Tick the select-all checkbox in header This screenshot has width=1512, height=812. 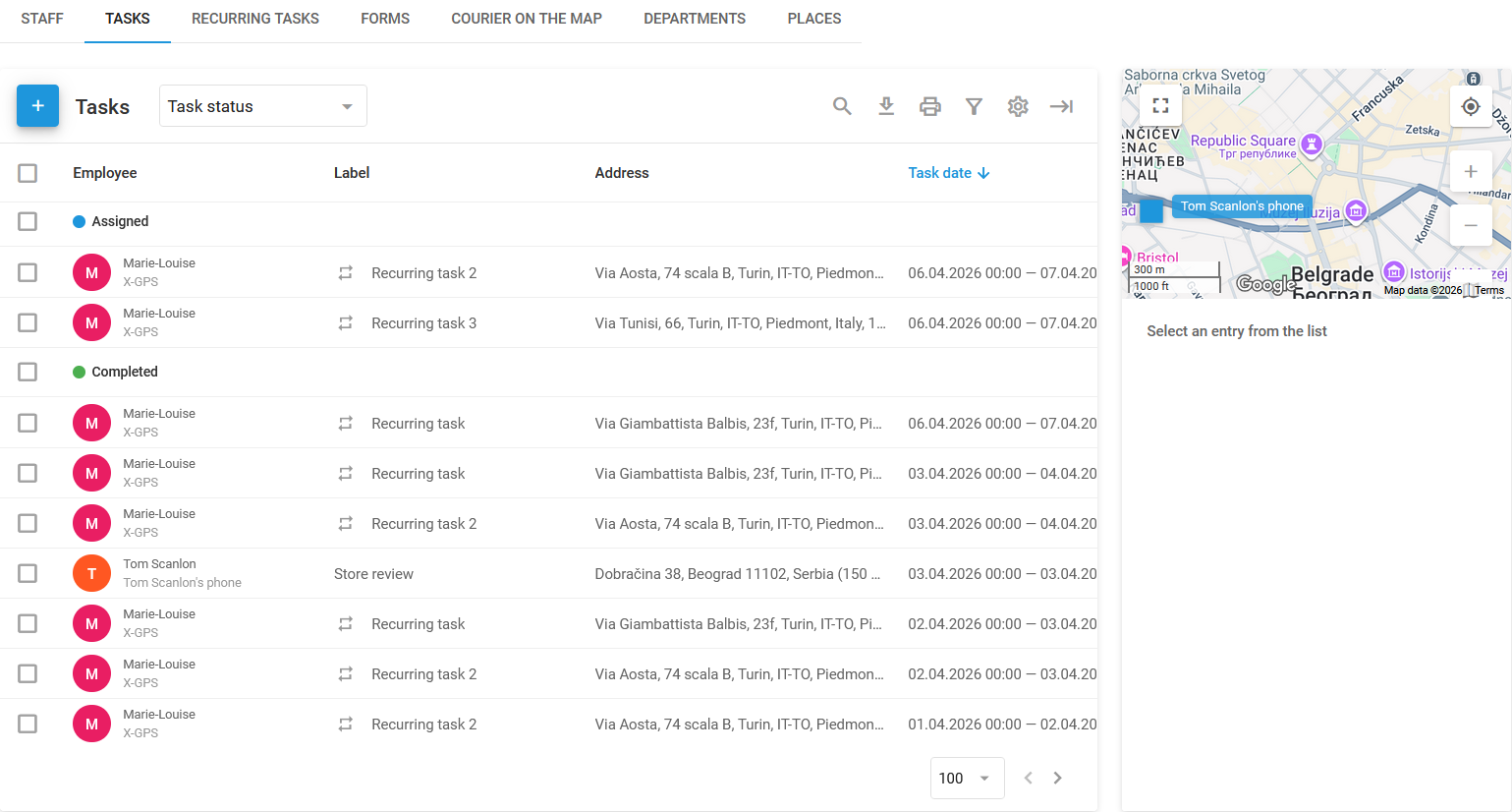[28, 173]
